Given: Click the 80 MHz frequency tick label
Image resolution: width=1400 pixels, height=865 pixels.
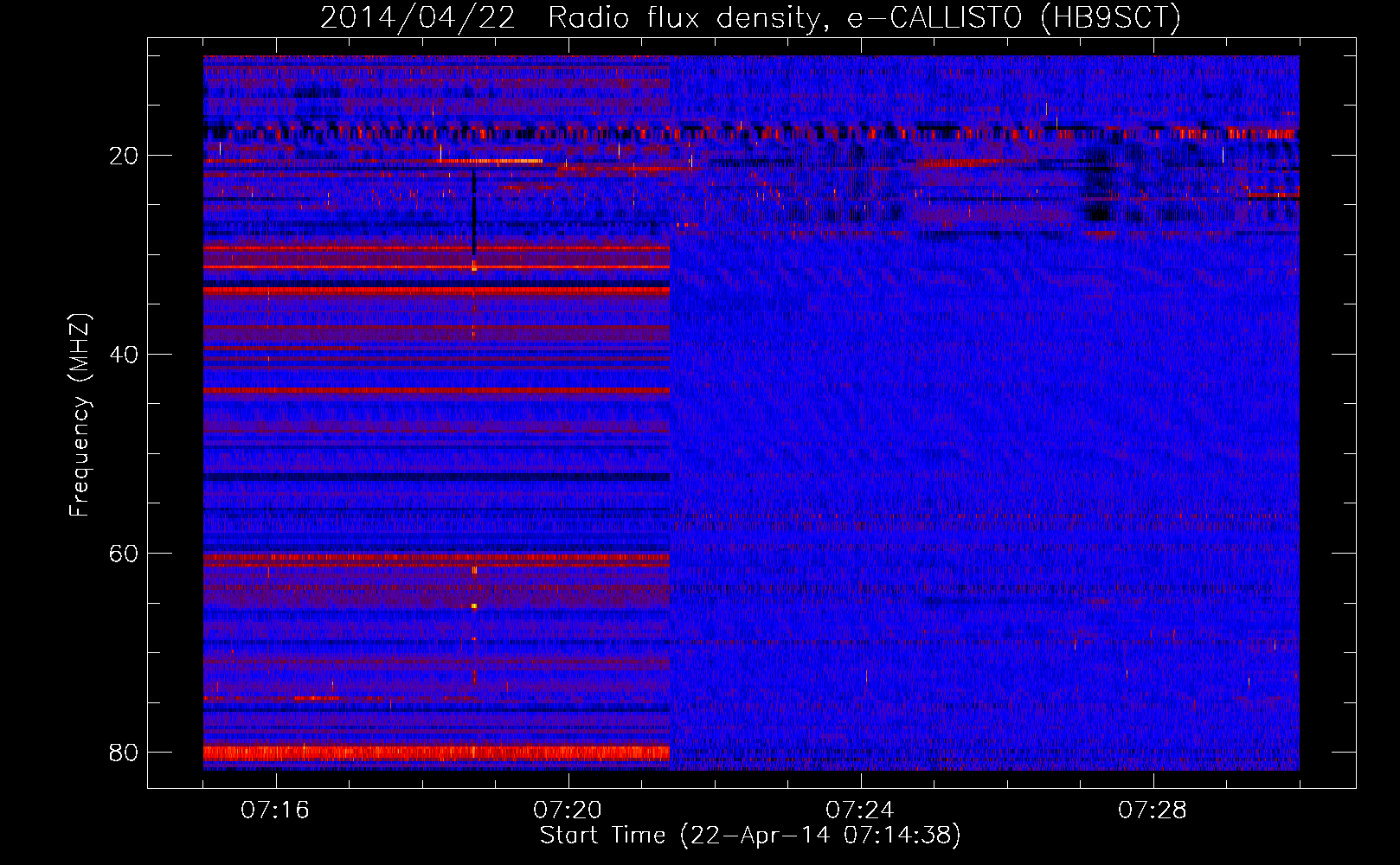Looking at the screenshot, I should [124, 753].
